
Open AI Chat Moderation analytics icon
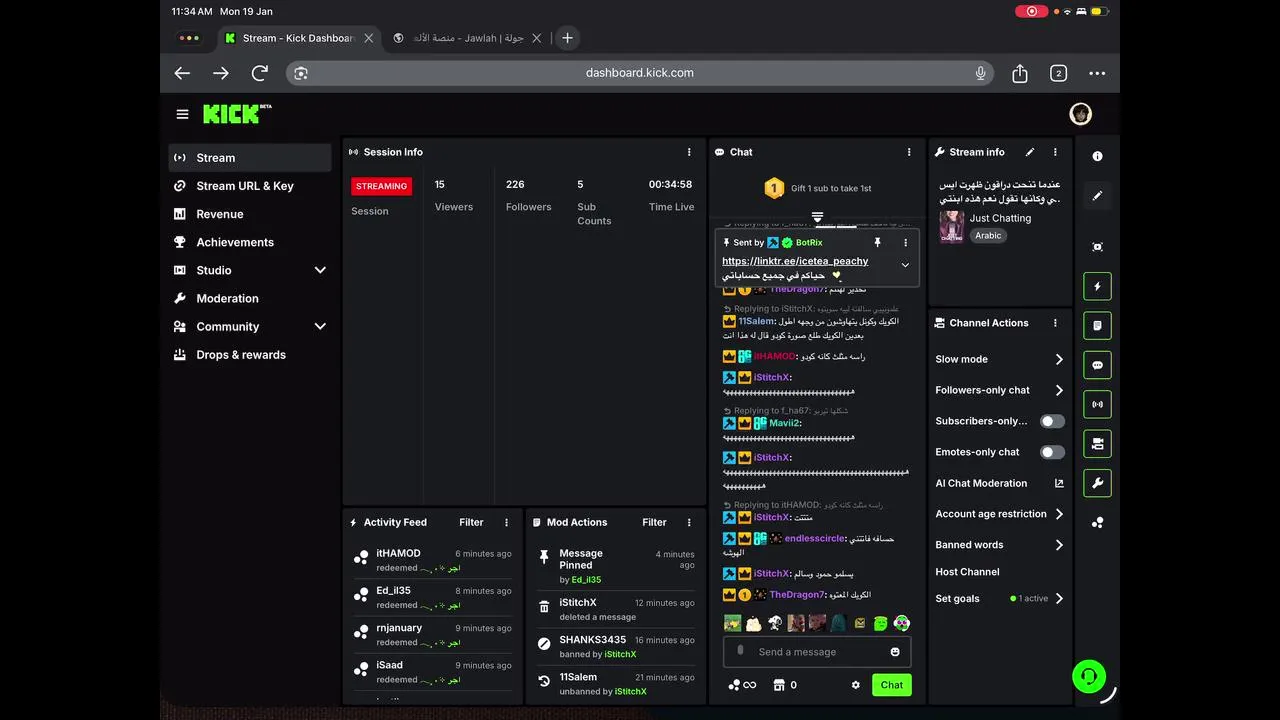[x=1059, y=483]
